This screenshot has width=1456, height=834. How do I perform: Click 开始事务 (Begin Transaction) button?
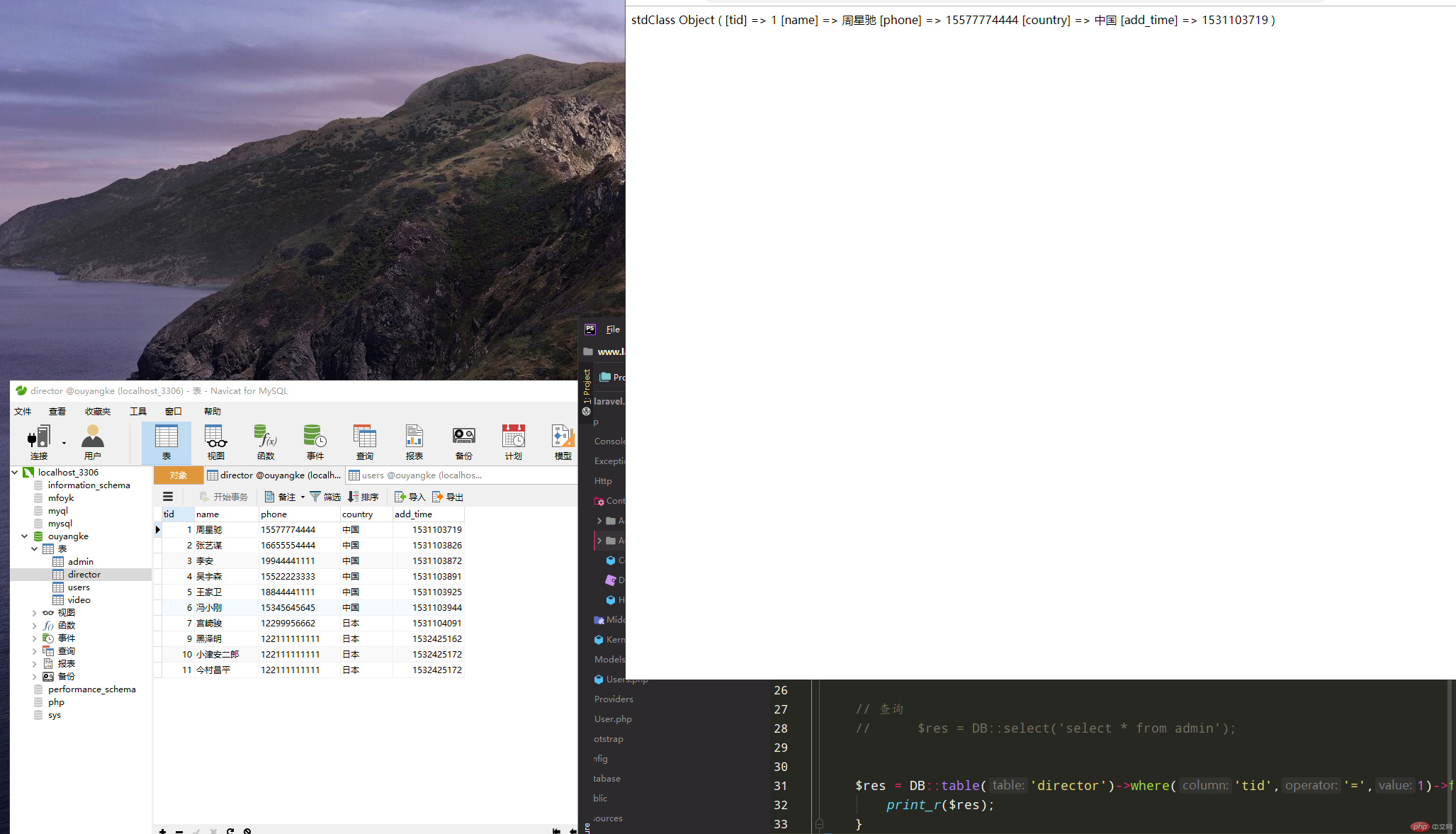point(224,497)
